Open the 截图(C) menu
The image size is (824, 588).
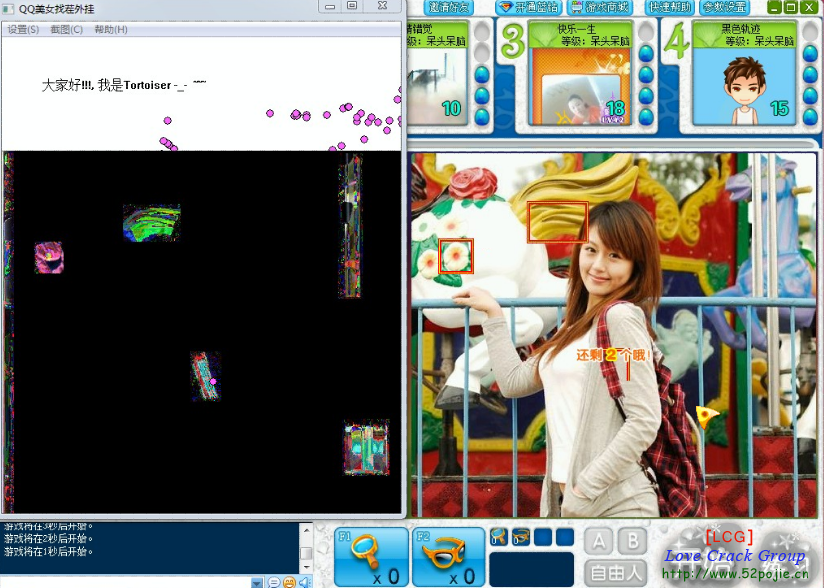pos(67,29)
